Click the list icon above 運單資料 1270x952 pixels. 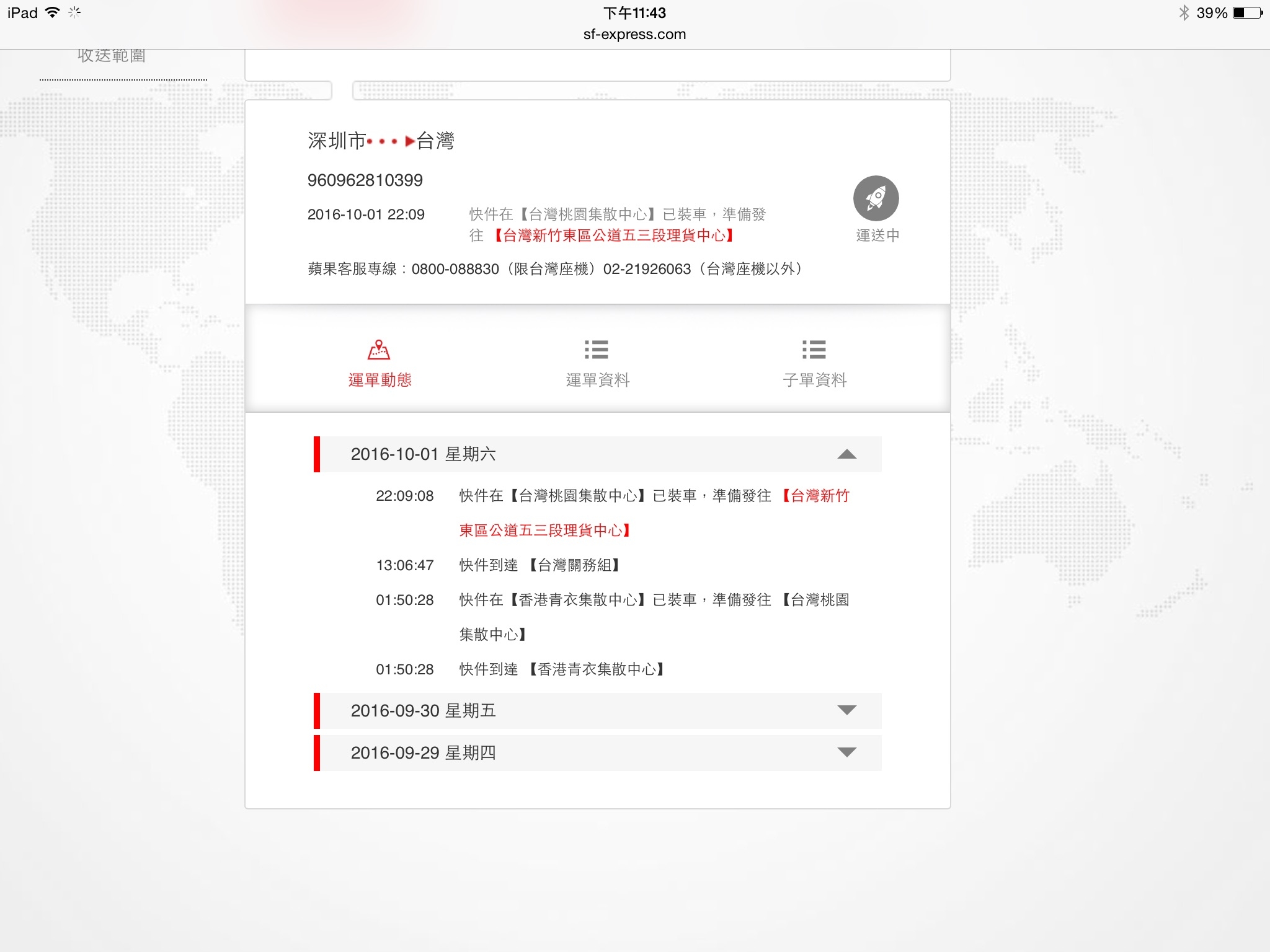[x=597, y=350]
